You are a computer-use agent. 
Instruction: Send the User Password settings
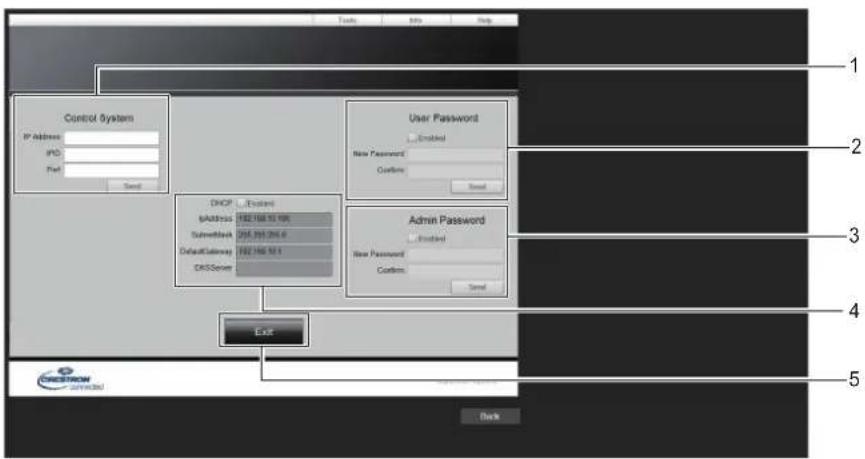[x=477, y=186]
